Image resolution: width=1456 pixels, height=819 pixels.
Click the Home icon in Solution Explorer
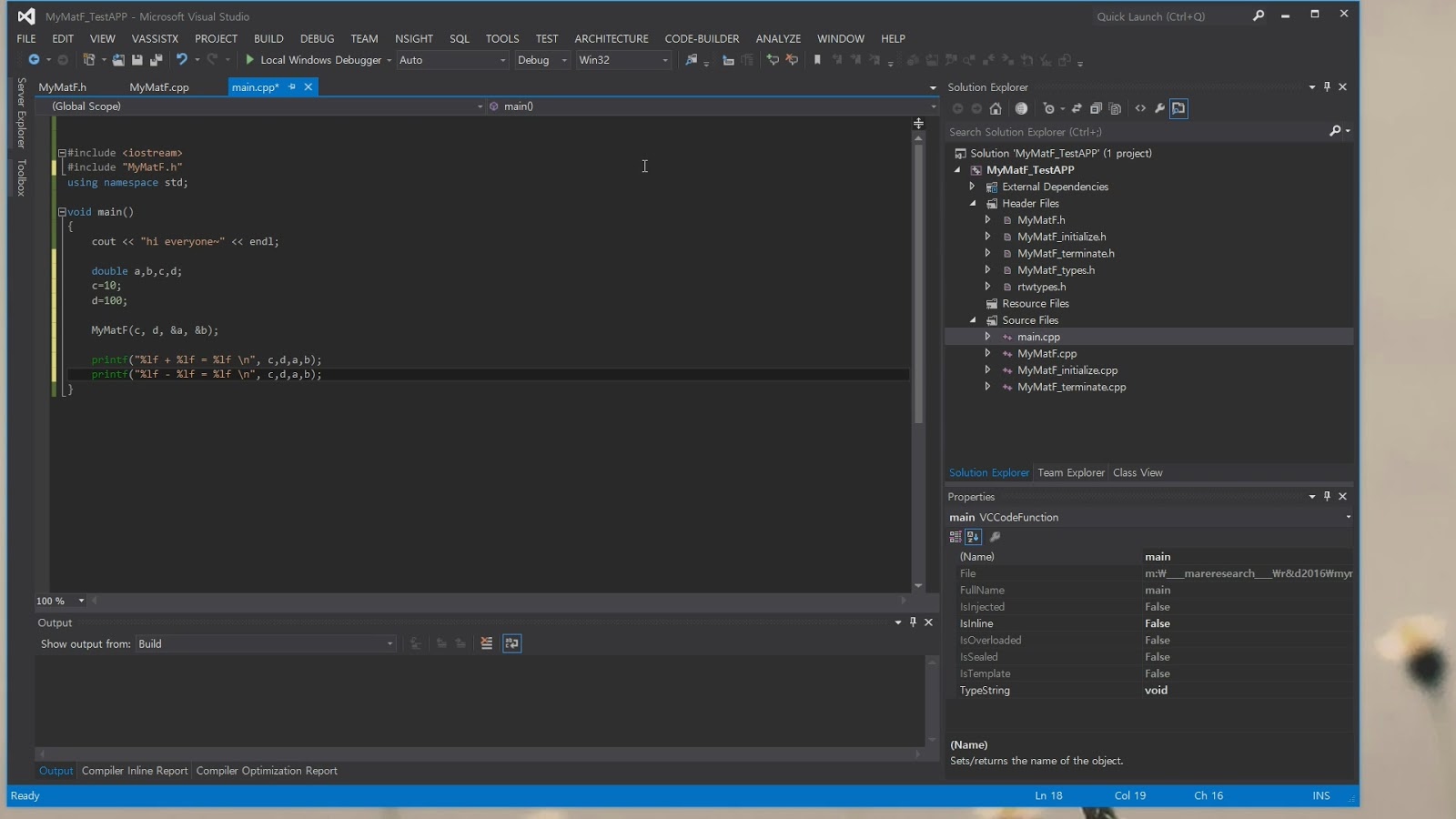[996, 108]
